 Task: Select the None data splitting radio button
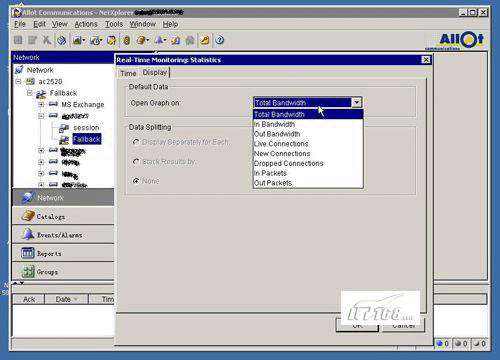coord(136,181)
